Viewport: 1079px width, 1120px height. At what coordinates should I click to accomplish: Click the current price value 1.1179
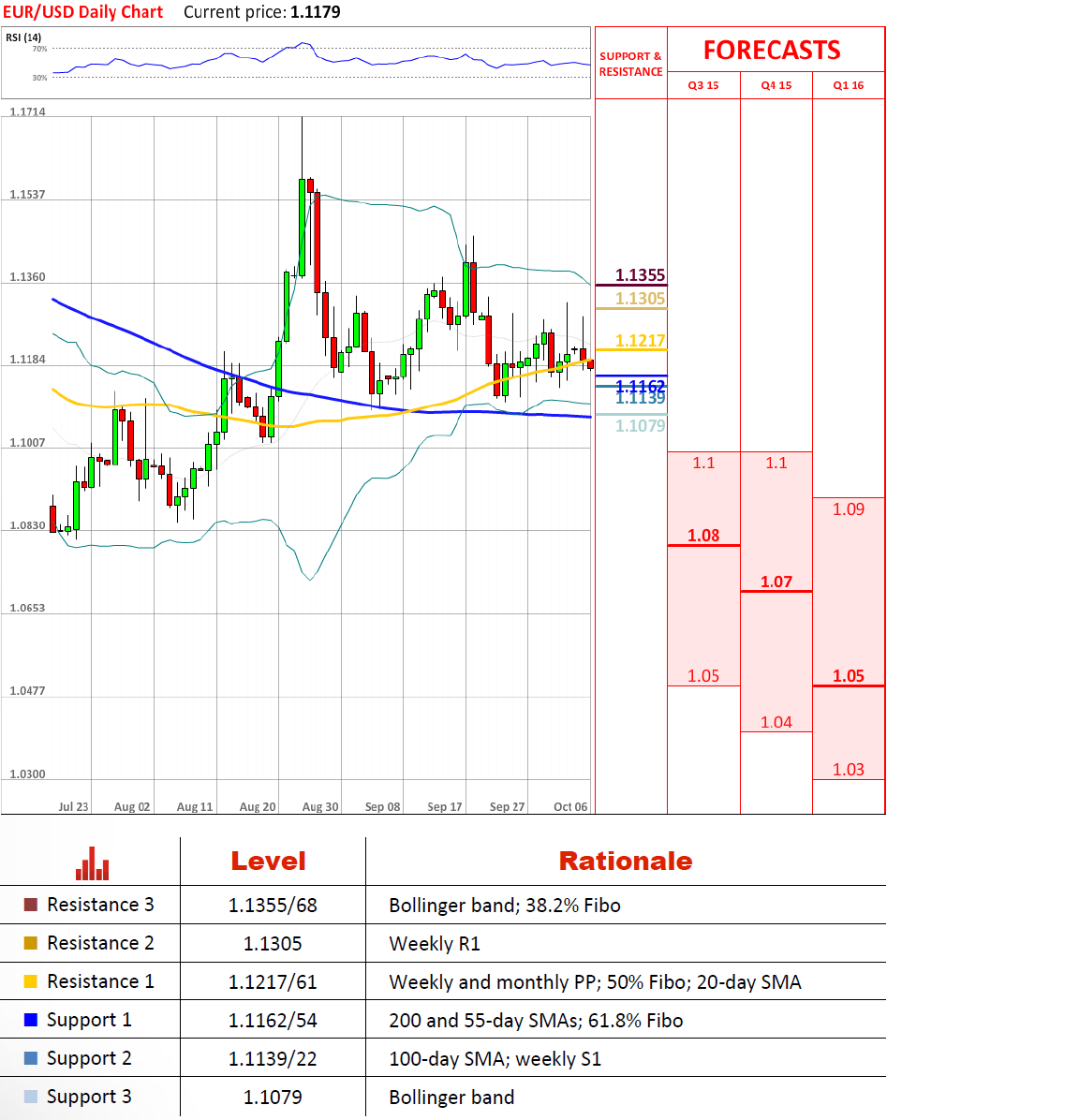click(x=316, y=12)
